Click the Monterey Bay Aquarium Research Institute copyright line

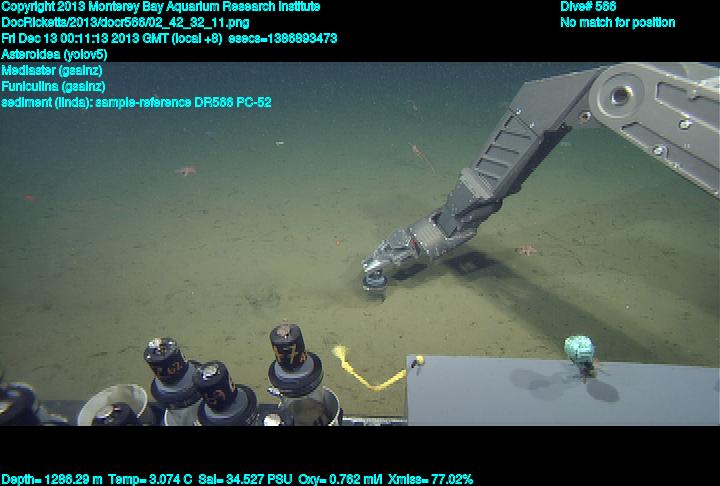[x=161, y=7]
